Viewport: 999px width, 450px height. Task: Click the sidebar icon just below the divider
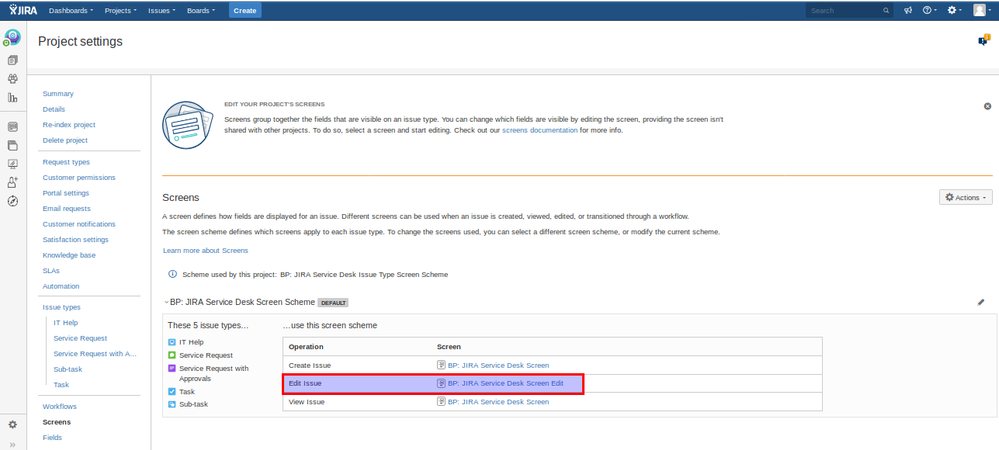point(12,127)
